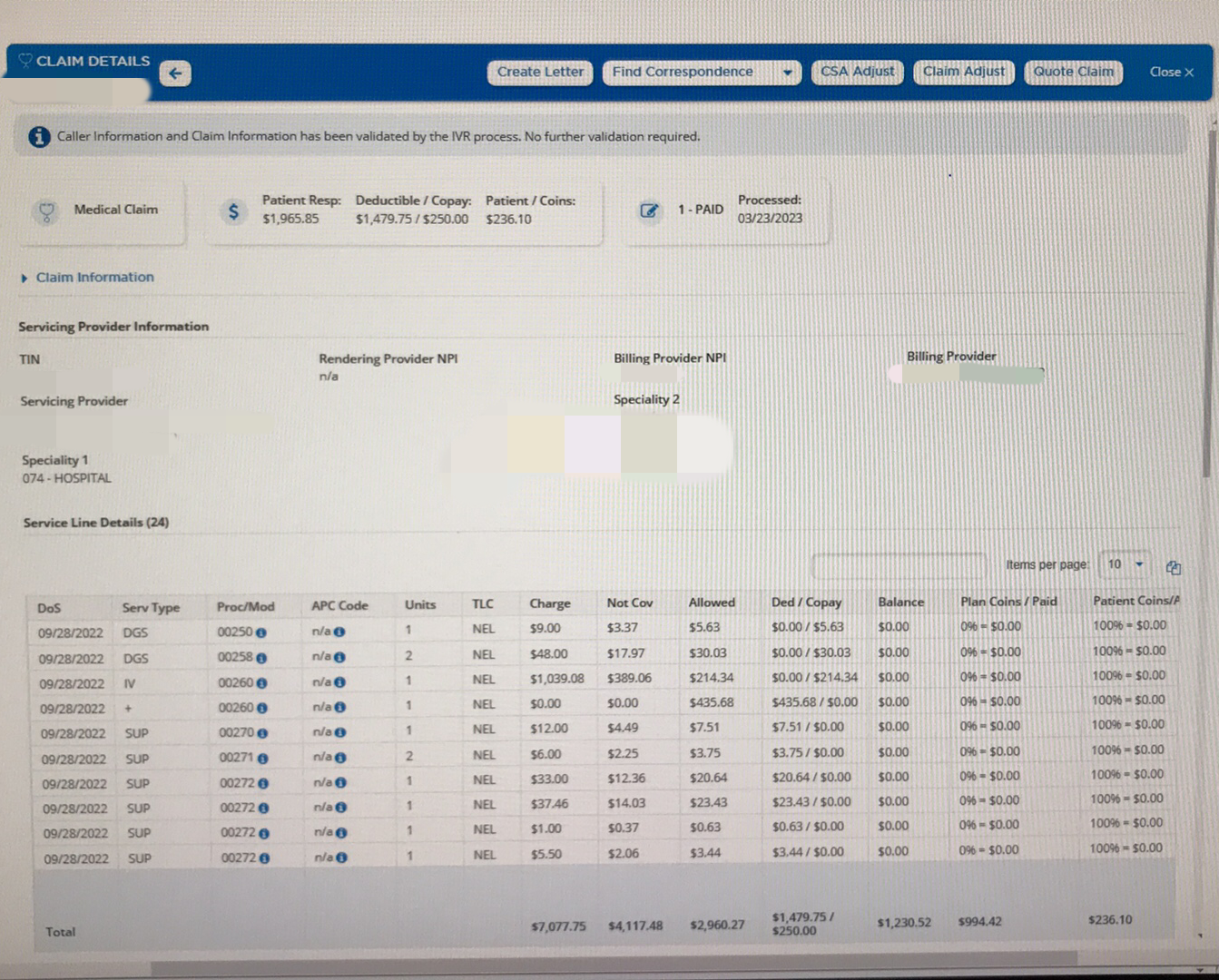Open APC n/a info icon in $1.00 charge row
The image size is (1219, 980).
[x=341, y=831]
